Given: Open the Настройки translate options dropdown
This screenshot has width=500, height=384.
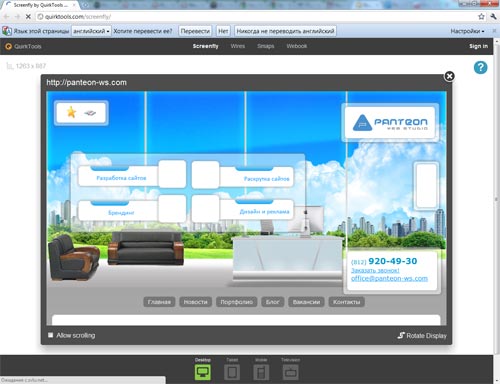Looking at the screenshot, I should (467, 31).
